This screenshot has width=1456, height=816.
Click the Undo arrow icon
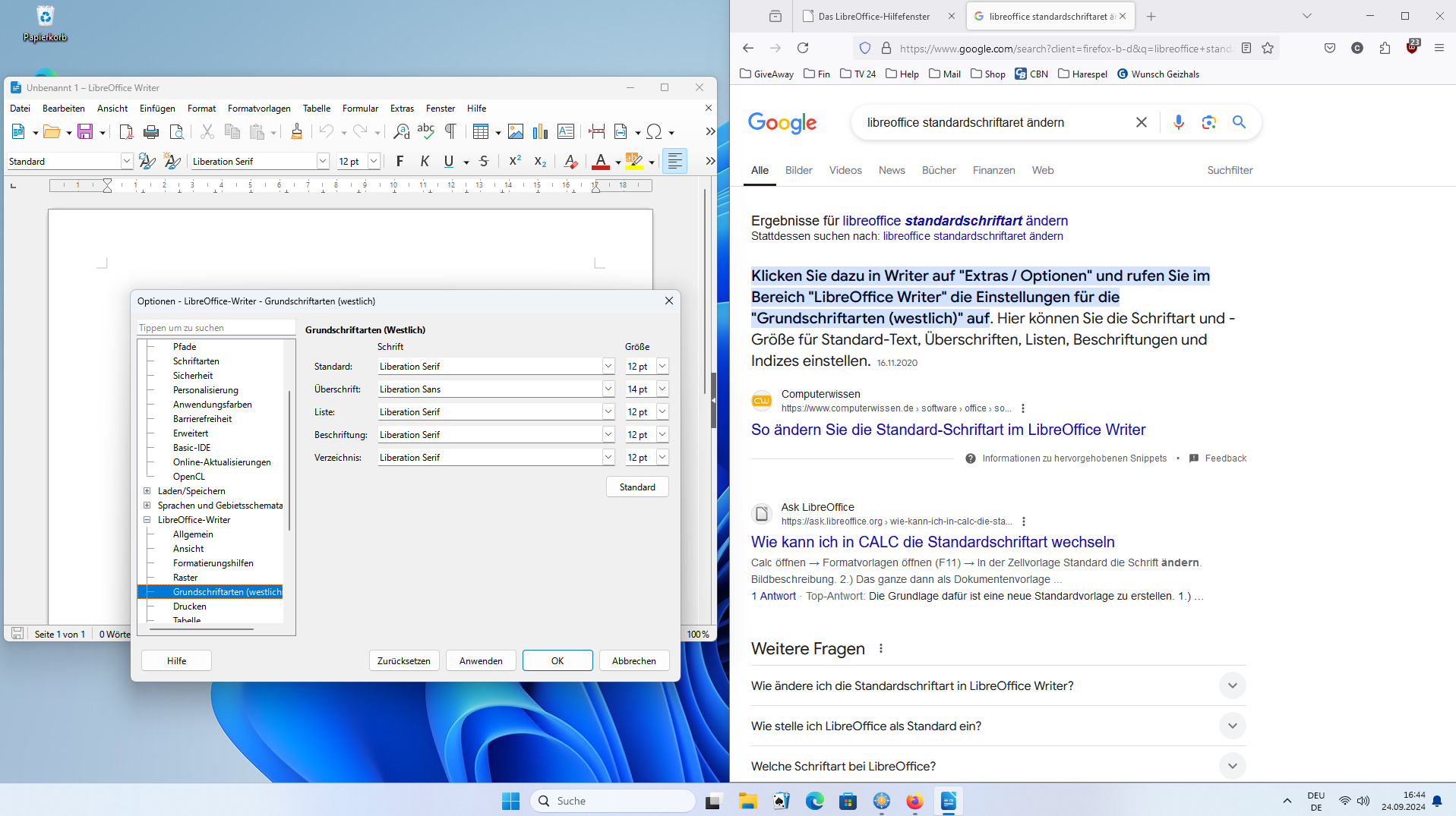click(327, 132)
